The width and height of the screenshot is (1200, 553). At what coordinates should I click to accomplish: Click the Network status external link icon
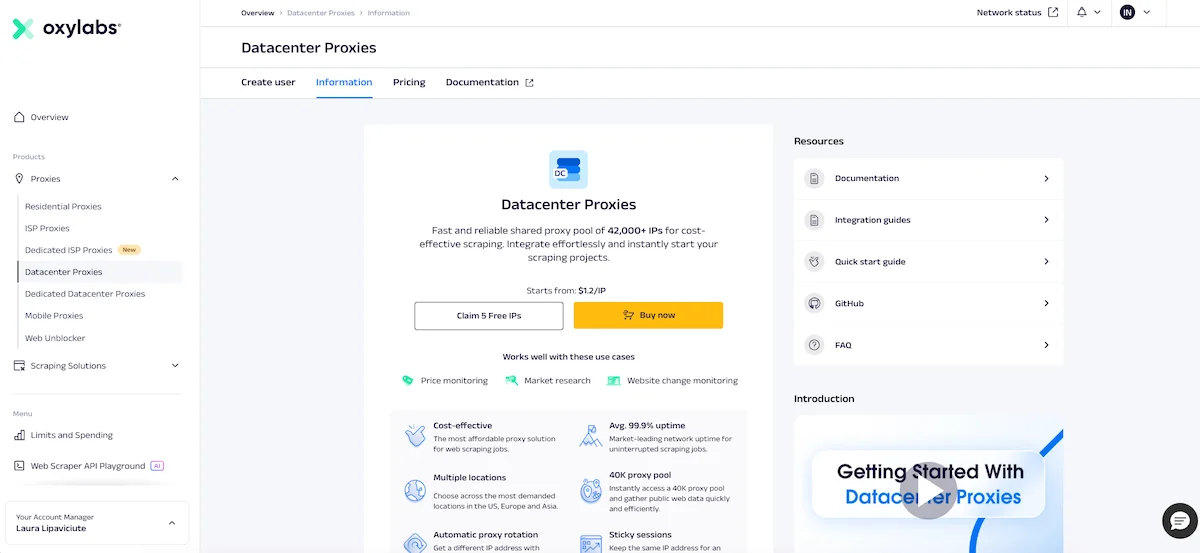point(1053,12)
